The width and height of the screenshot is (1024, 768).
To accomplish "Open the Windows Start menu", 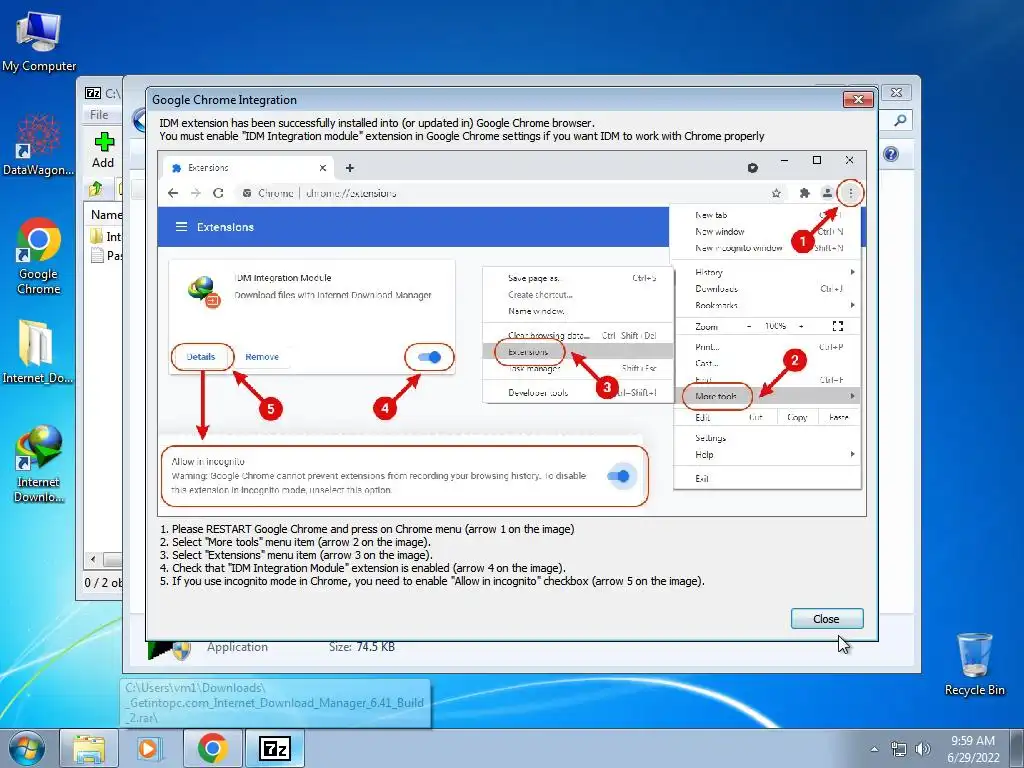I will point(27,748).
